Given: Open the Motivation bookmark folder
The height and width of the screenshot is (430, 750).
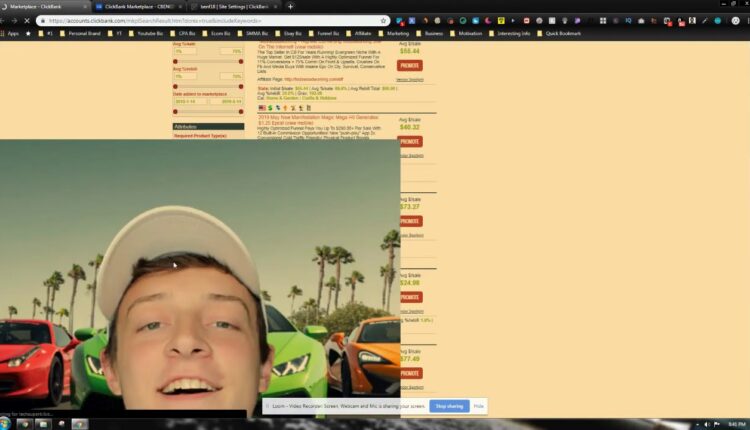Looking at the screenshot, I should pyautogui.click(x=468, y=33).
